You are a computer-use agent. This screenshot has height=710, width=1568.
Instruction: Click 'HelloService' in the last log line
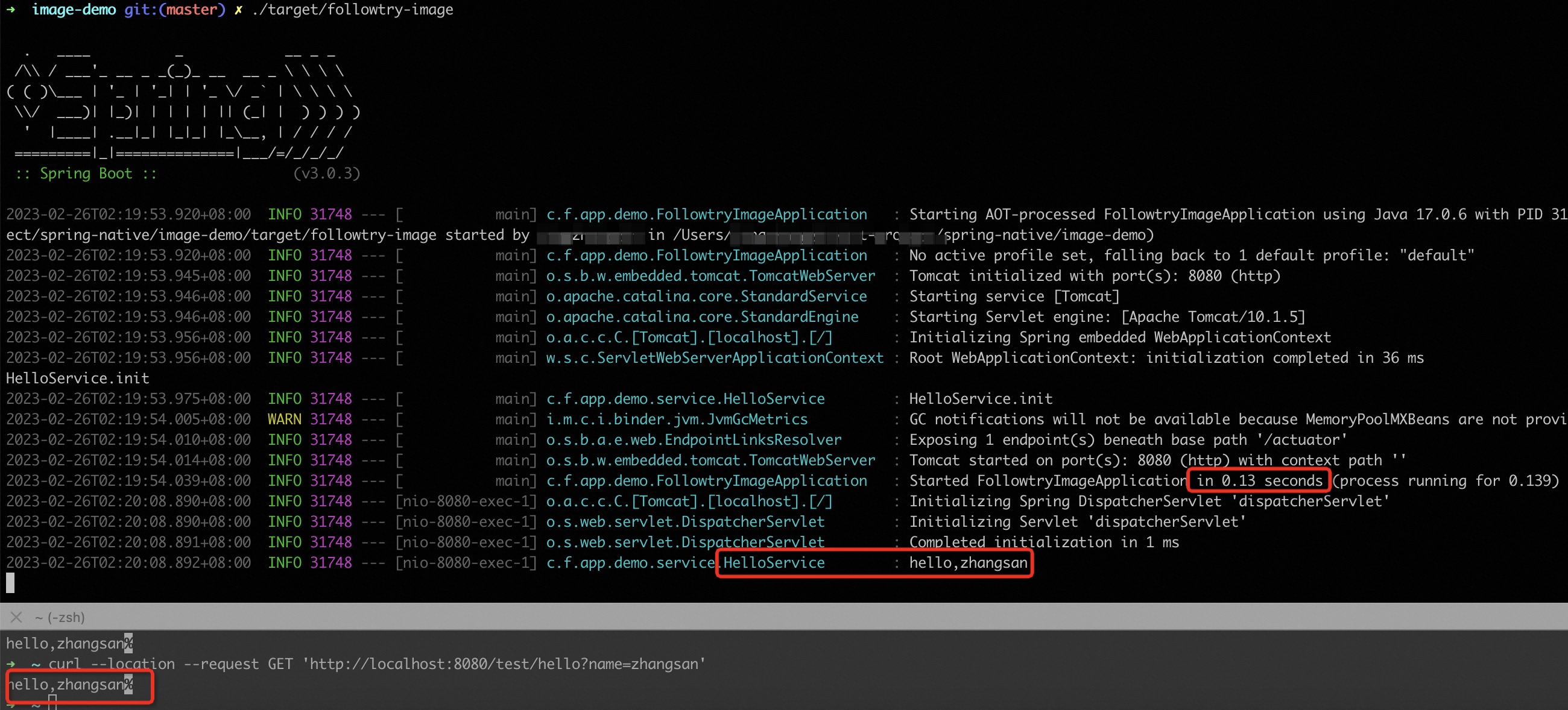coord(773,563)
